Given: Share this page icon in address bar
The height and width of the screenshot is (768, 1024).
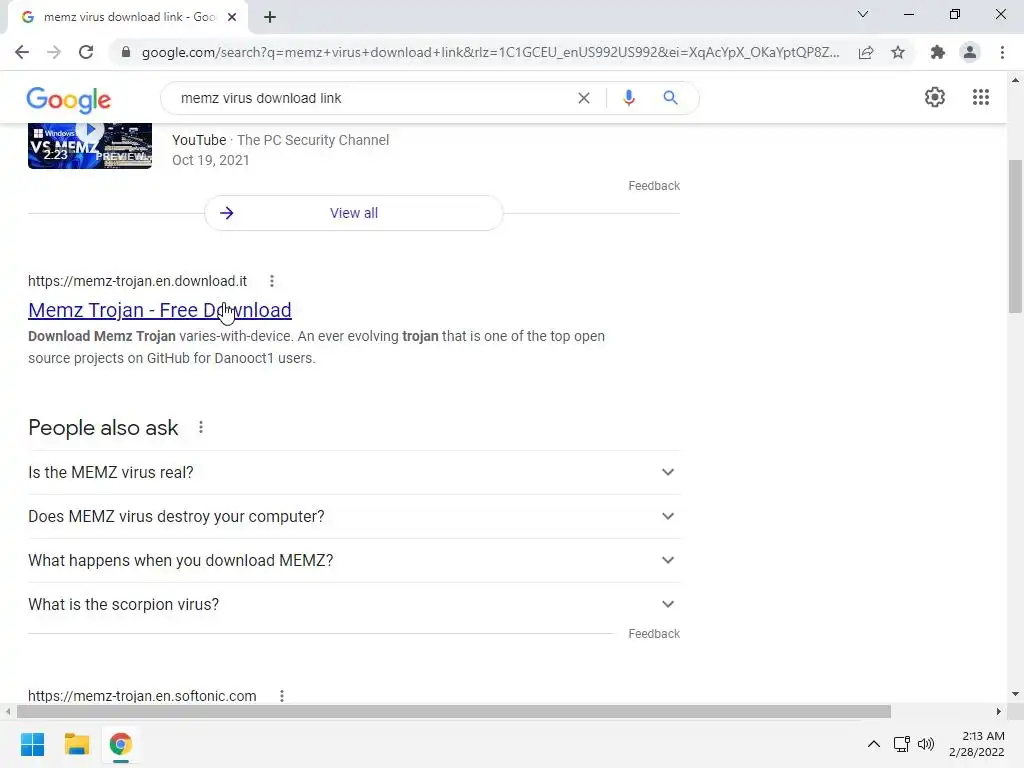Looking at the screenshot, I should 866,52.
